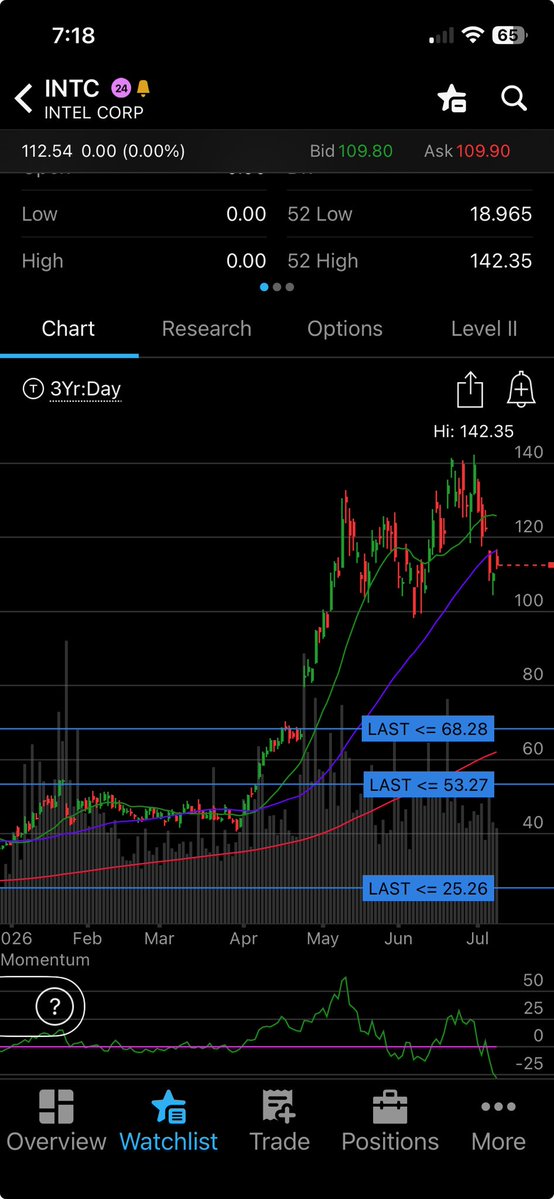Tap the Ask 109.90 price
554x1199 pixels.
[x=467, y=151]
